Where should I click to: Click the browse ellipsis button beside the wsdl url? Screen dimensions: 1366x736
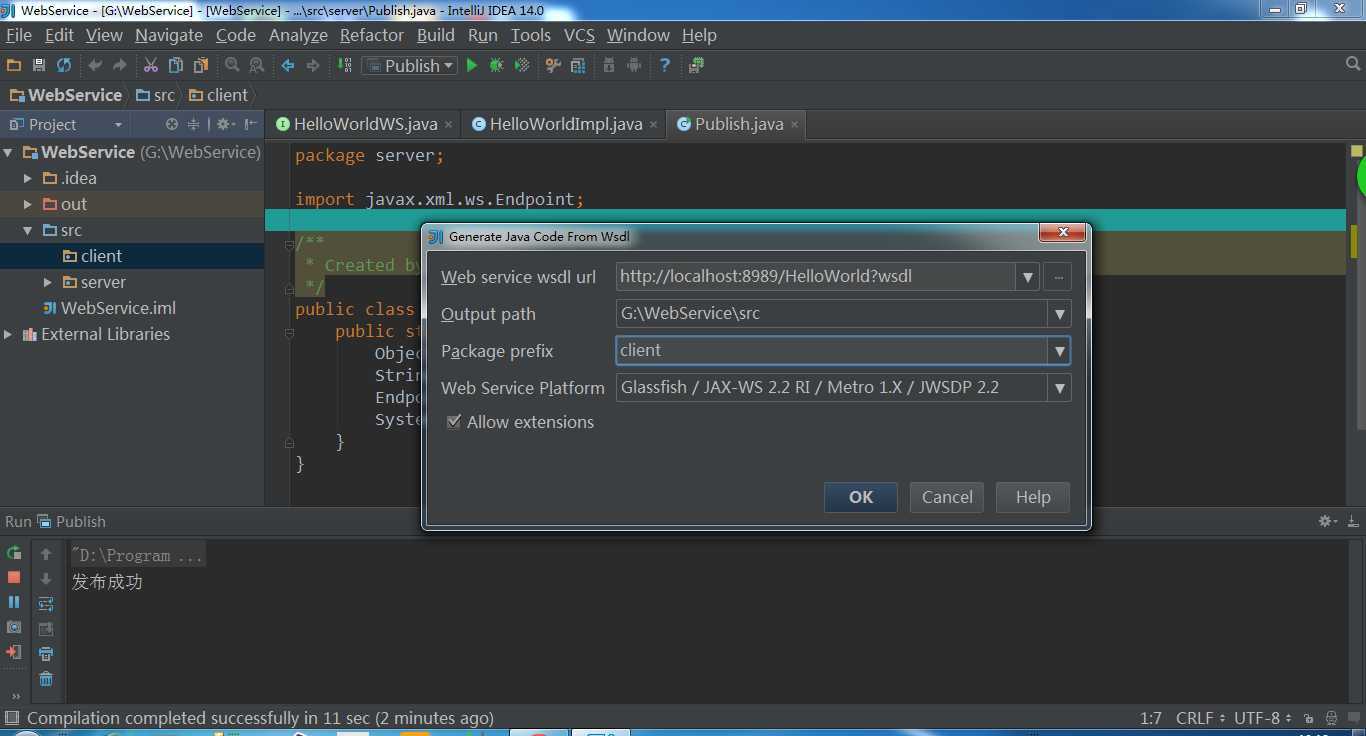tap(1057, 277)
